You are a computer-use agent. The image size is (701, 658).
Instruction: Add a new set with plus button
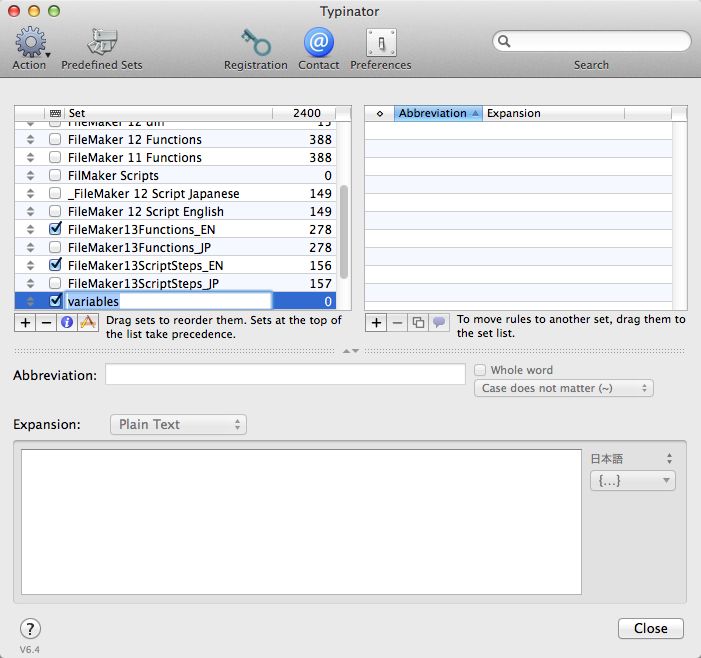pyautogui.click(x=25, y=322)
